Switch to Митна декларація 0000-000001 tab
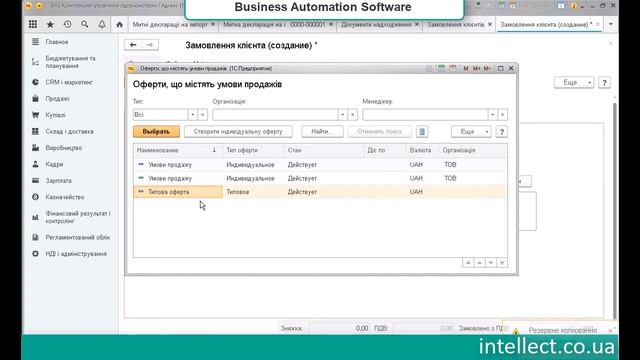 [x=274, y=24]
